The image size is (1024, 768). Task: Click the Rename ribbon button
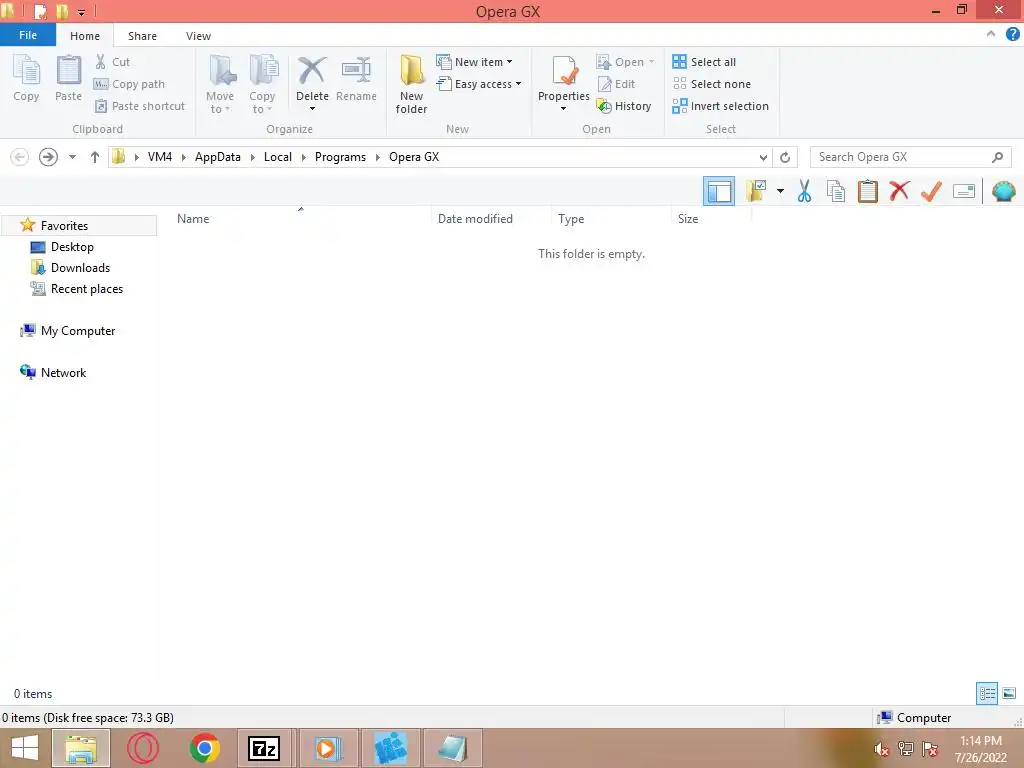(x=356, y=78)
